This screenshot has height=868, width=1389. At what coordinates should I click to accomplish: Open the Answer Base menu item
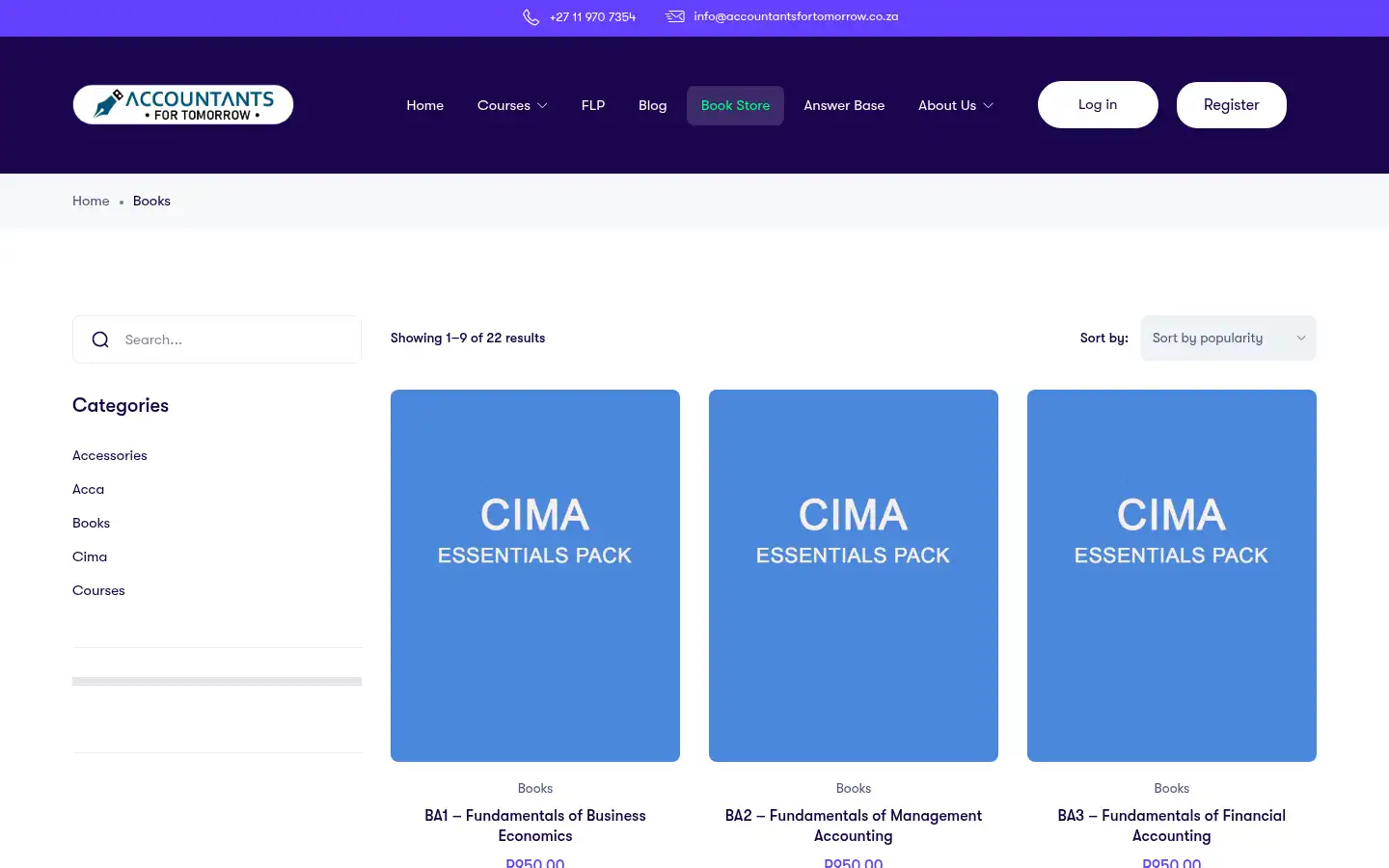coord(844,105)
